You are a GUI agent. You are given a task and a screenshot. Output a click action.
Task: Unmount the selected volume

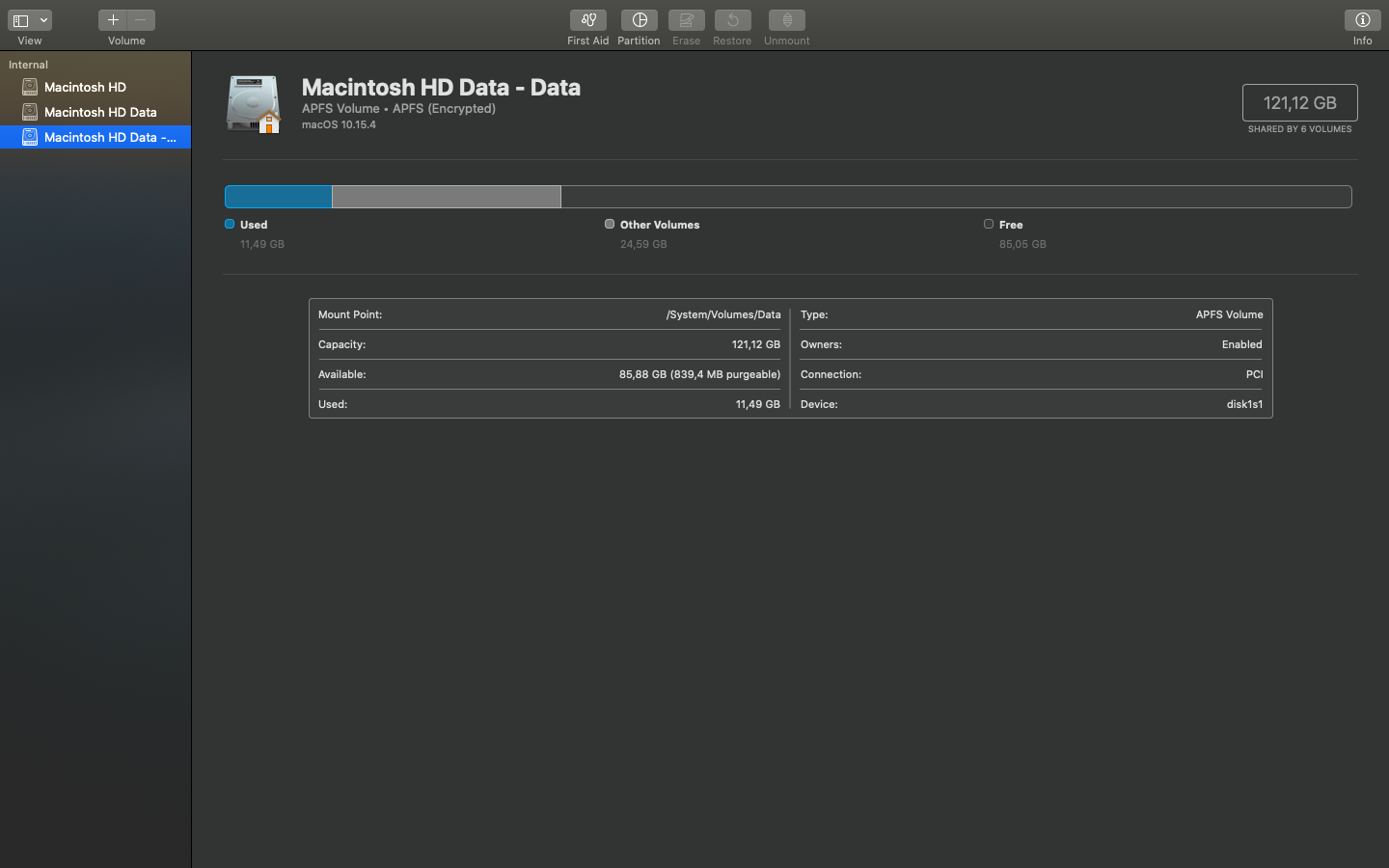coord(787,20)
